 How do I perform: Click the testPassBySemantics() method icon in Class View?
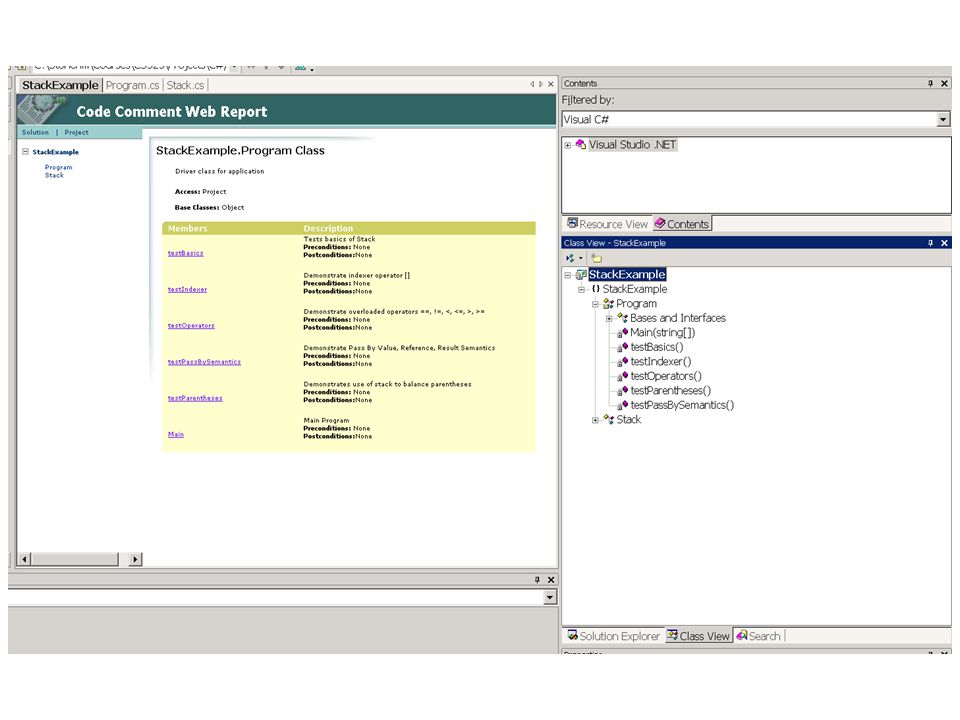622,405
